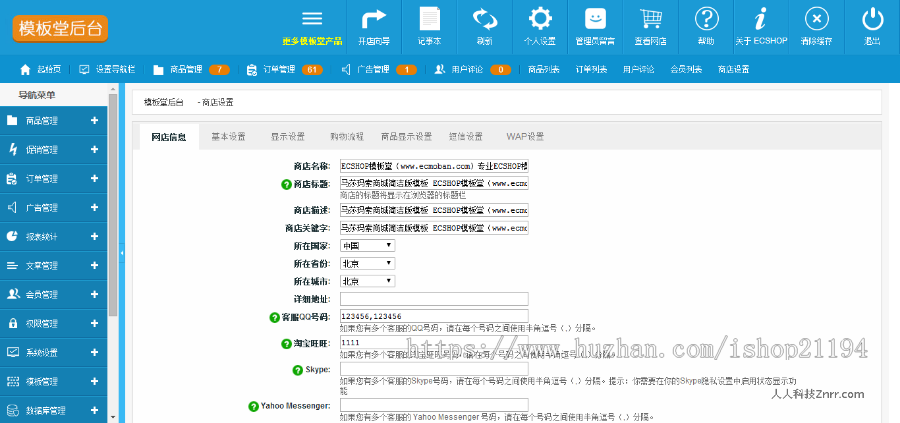Click the help icon beside 淘宝旺旺
Image resolution: width=900 pixels, height=423 pixels.
(x=286, y=343)
